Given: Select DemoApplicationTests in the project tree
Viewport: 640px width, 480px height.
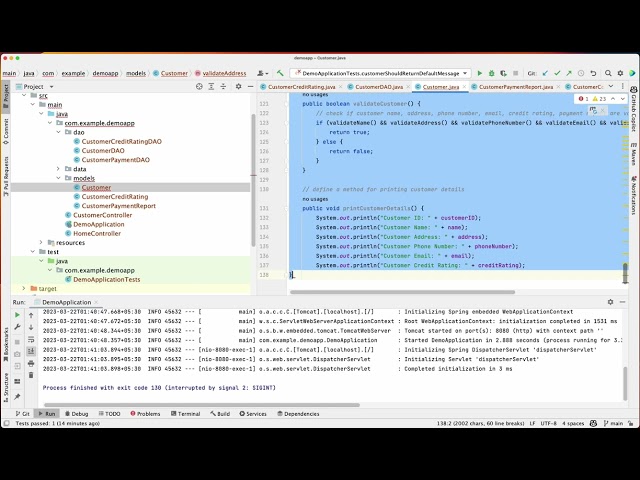Looking at the screenshot, I should pyautogui.click(x=107, y=280).
